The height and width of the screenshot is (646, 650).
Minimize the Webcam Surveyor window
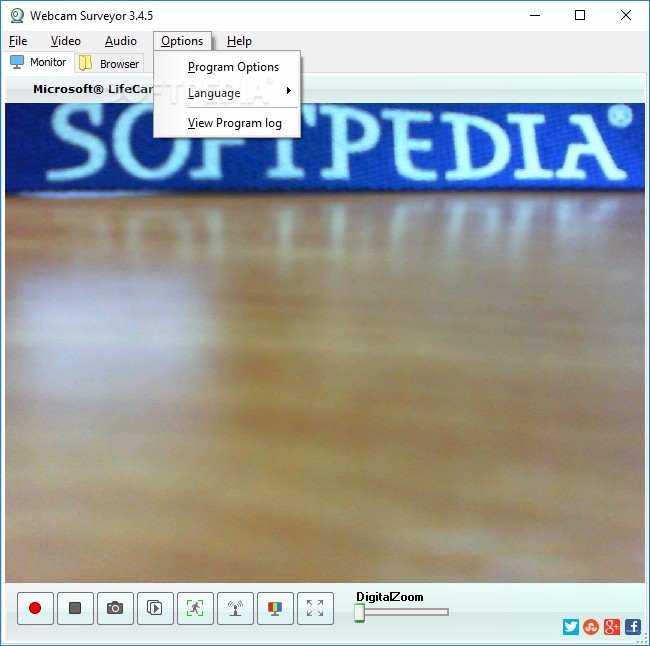535,16
